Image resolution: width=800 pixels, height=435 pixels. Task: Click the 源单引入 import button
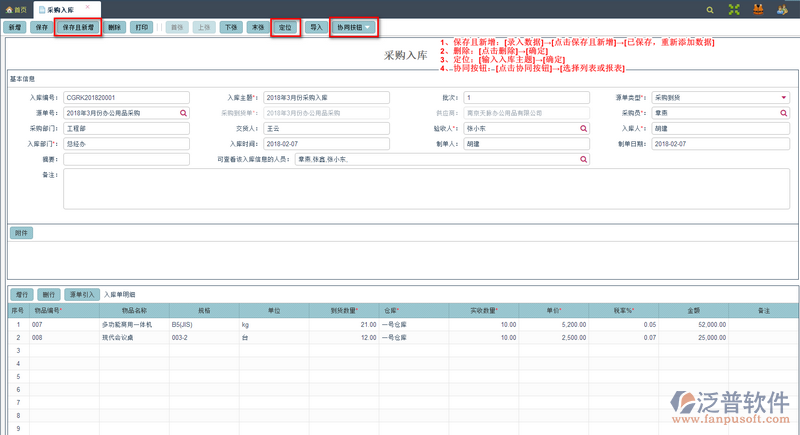click(82, 295)
